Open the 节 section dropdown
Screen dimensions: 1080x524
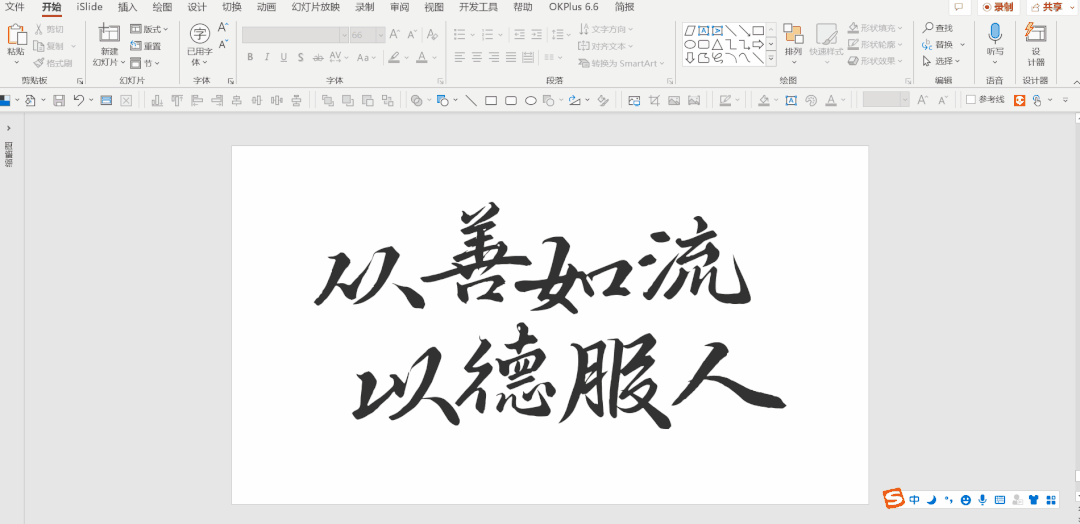point(145,63)
